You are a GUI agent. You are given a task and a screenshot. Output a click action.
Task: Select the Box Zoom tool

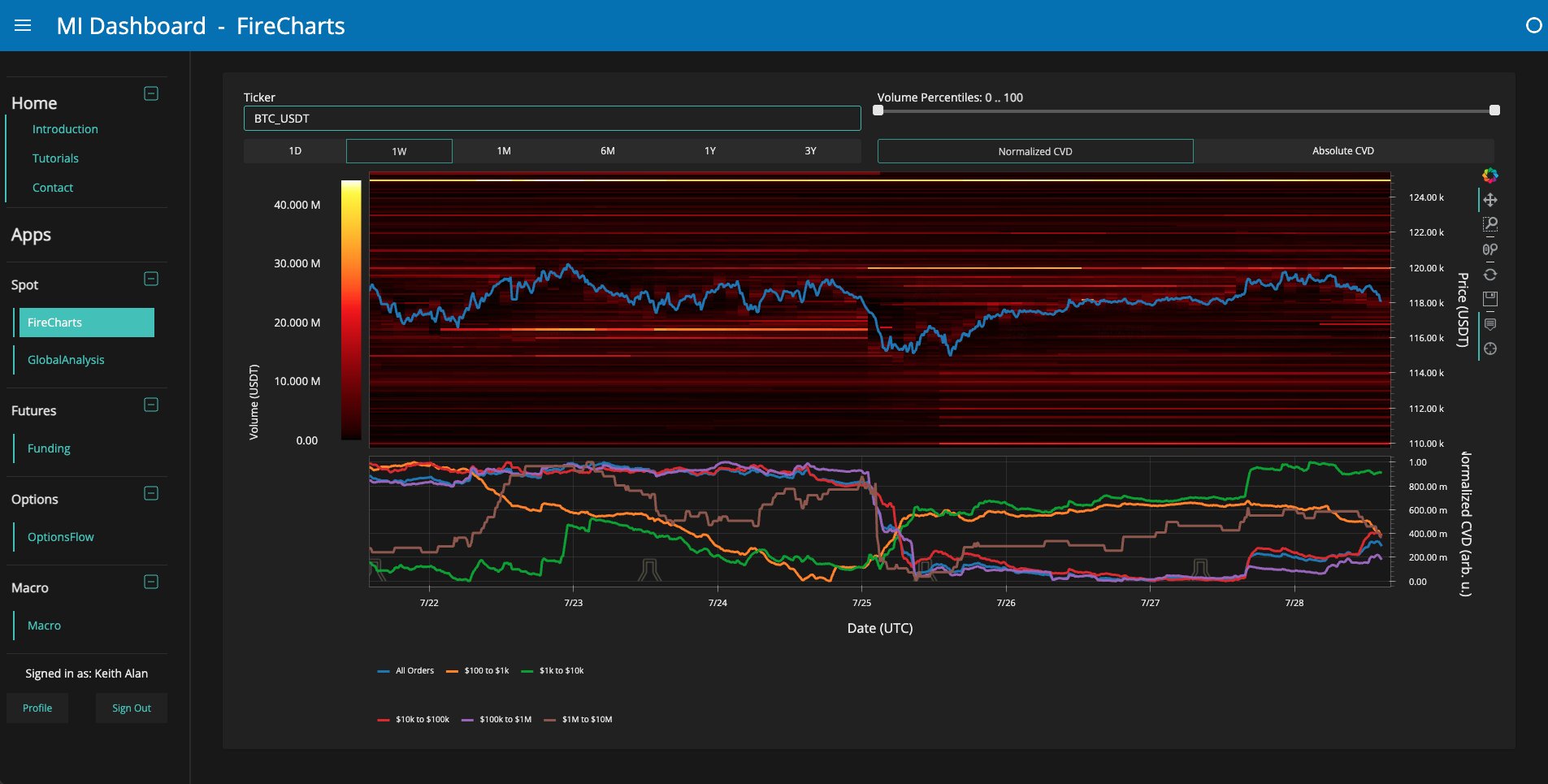pyautogui.click(x=1489, y=225)
